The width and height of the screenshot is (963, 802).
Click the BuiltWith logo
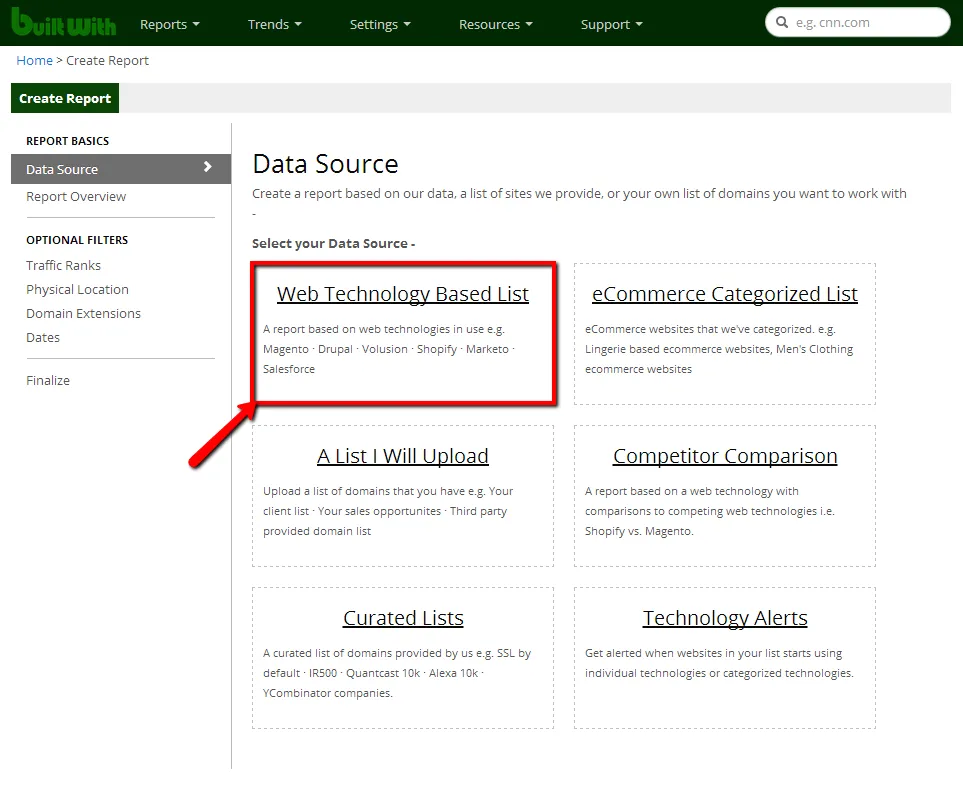[62, 23]
